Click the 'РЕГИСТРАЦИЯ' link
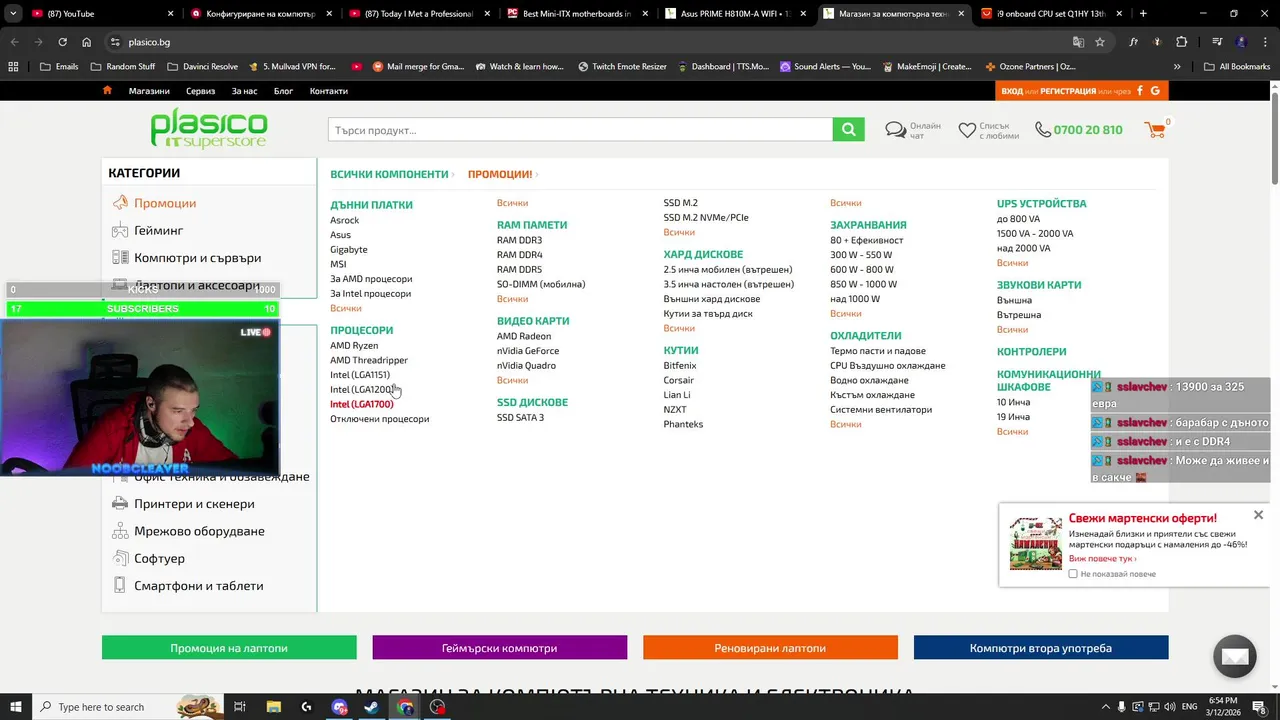 (1067, 91)
